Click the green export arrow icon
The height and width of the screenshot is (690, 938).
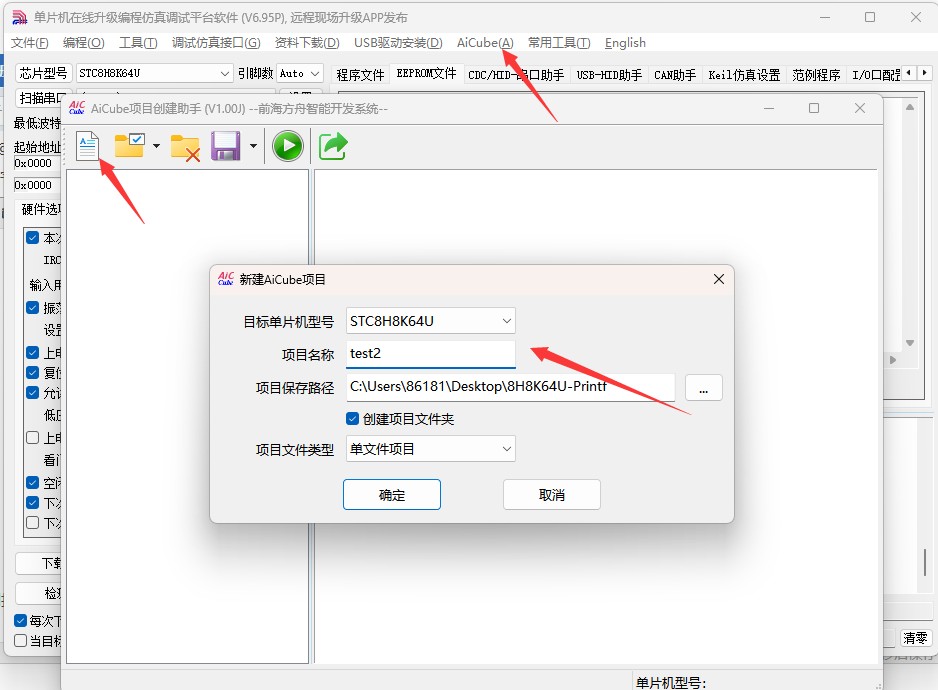pyautogui.click(x=333, y=146)
